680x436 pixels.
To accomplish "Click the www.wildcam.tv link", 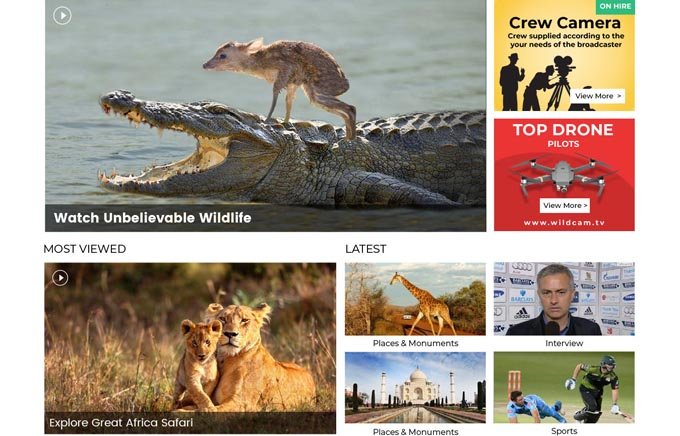I will tap(564, 223).
